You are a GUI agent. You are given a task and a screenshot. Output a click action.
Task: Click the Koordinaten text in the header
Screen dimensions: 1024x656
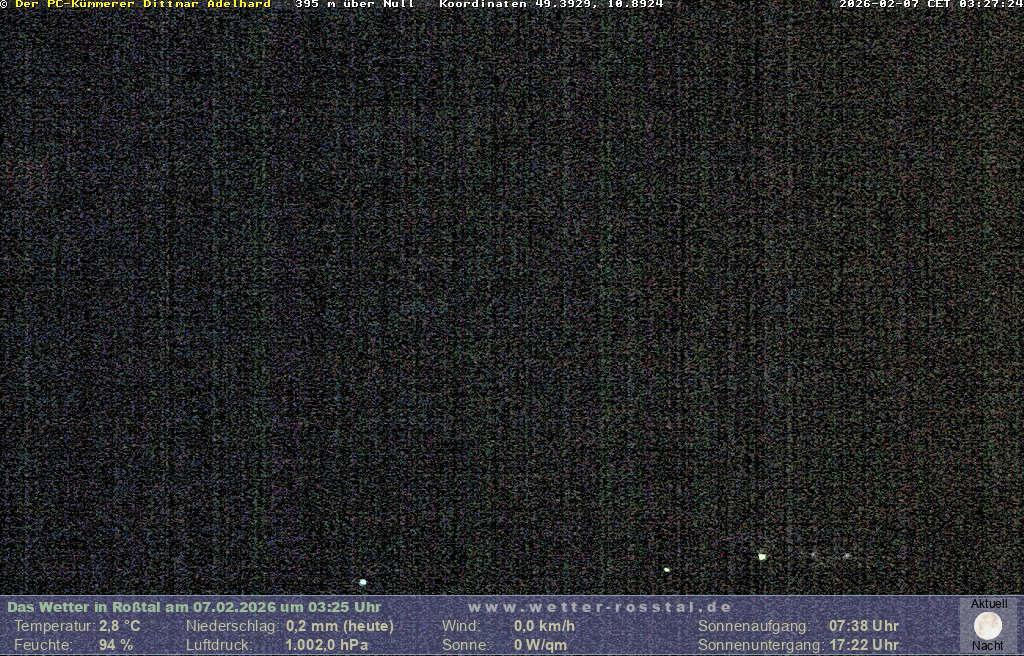551,4
